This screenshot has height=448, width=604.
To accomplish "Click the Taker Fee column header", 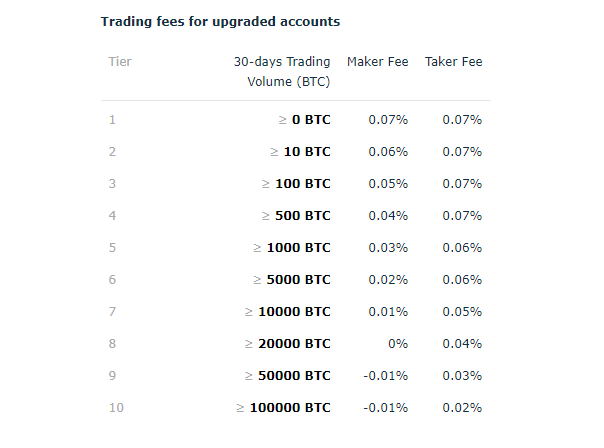I will point(453,62).
